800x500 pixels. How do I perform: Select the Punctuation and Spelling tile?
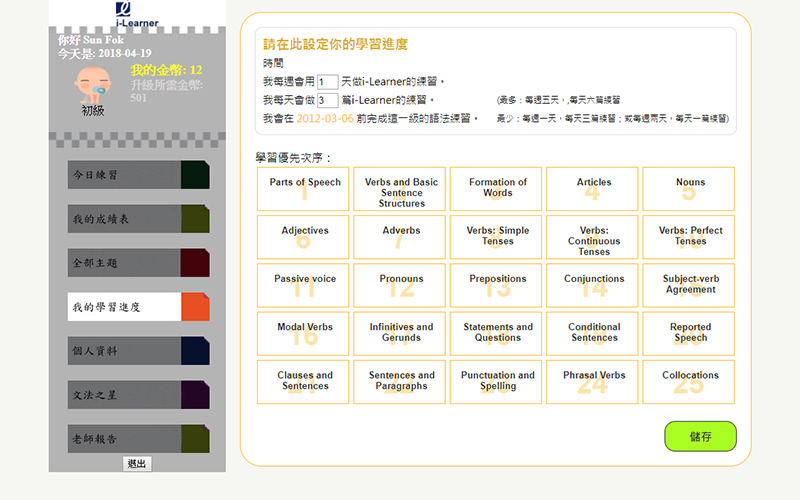click(x=496, y=382)
